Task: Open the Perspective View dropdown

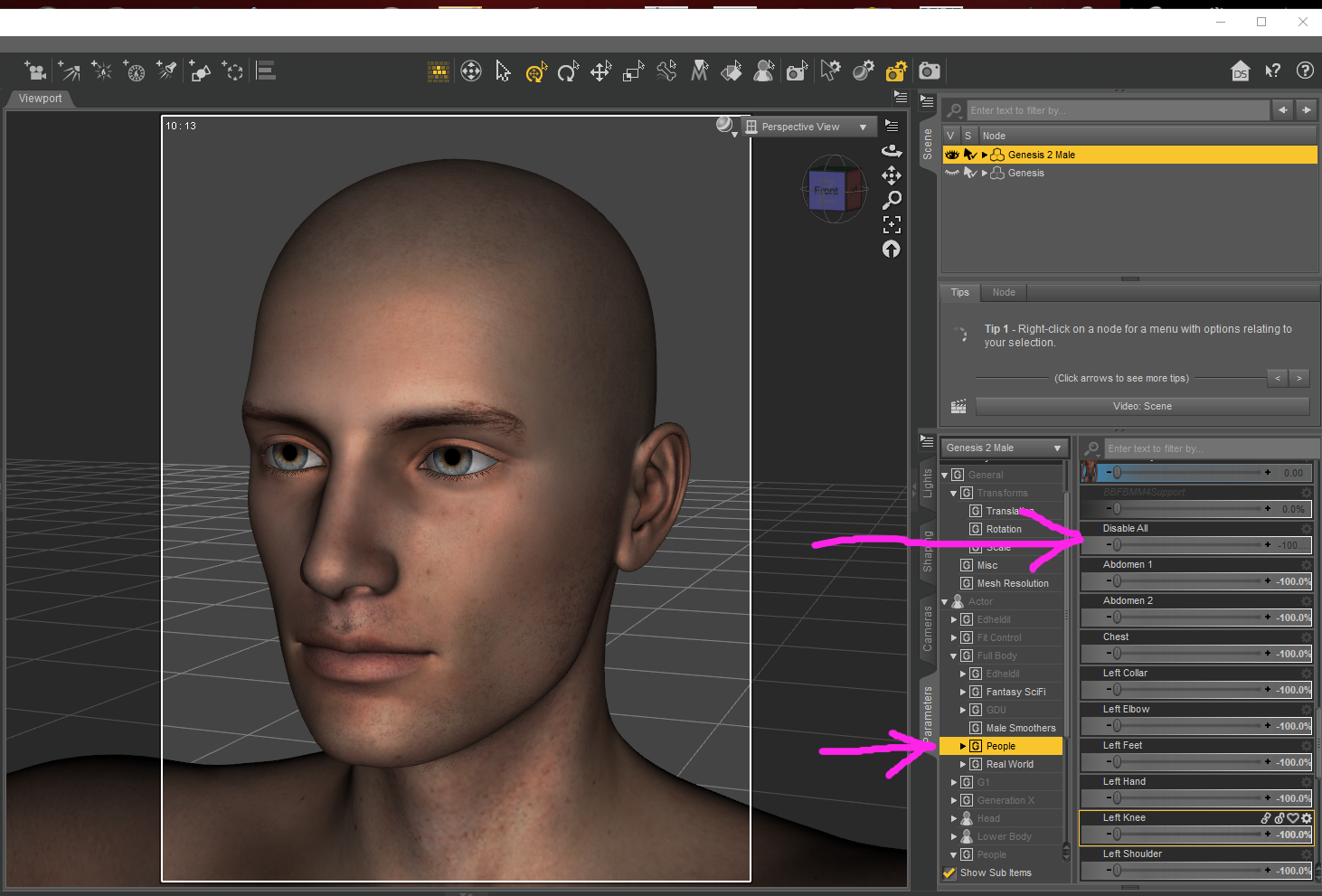Action: click(x=807, y=127)
